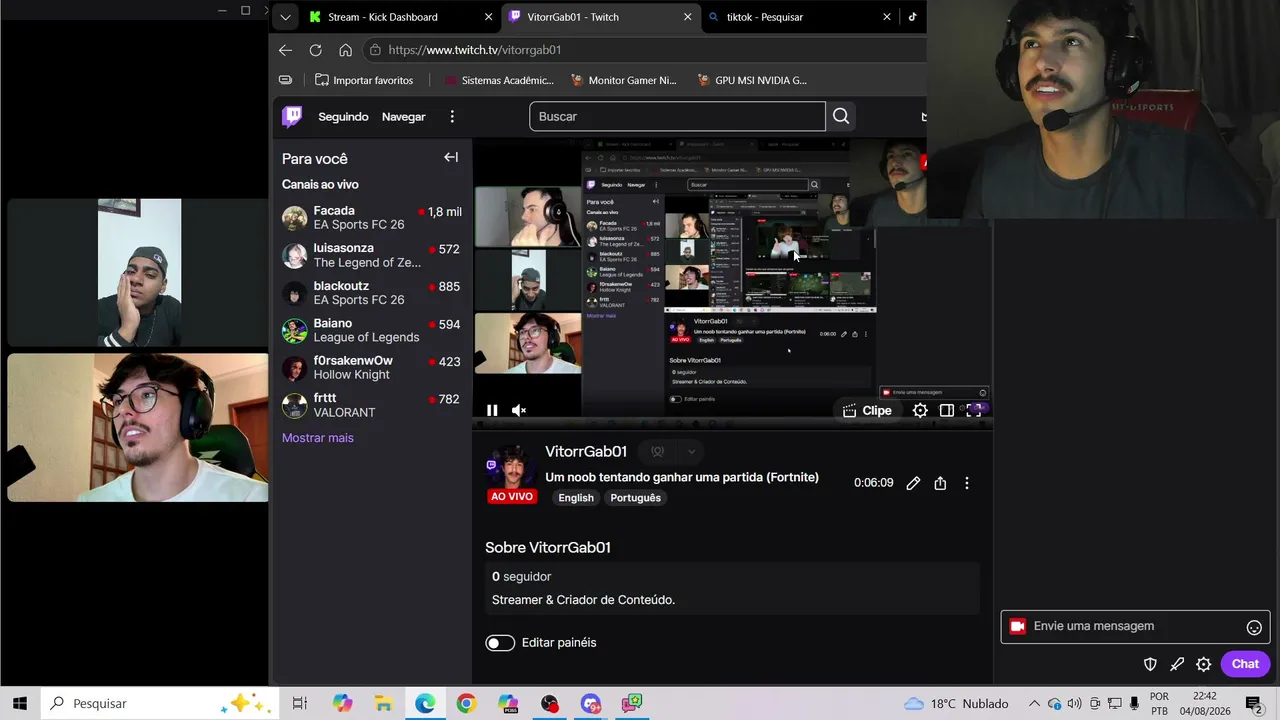This screenshot has height=720, width=1280.
Task: Create a clip with the Clipe button
Action: click(x=867, y=410)
